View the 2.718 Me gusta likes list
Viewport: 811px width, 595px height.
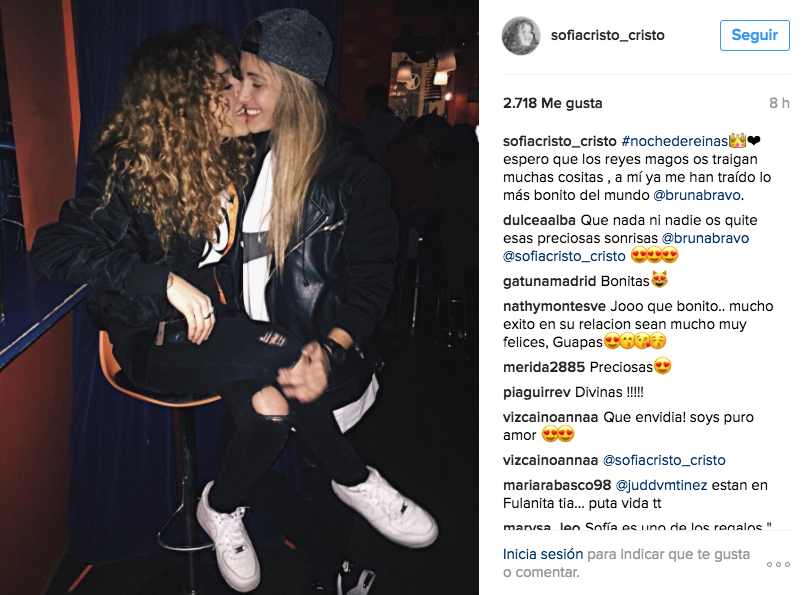tap(552, 103)
